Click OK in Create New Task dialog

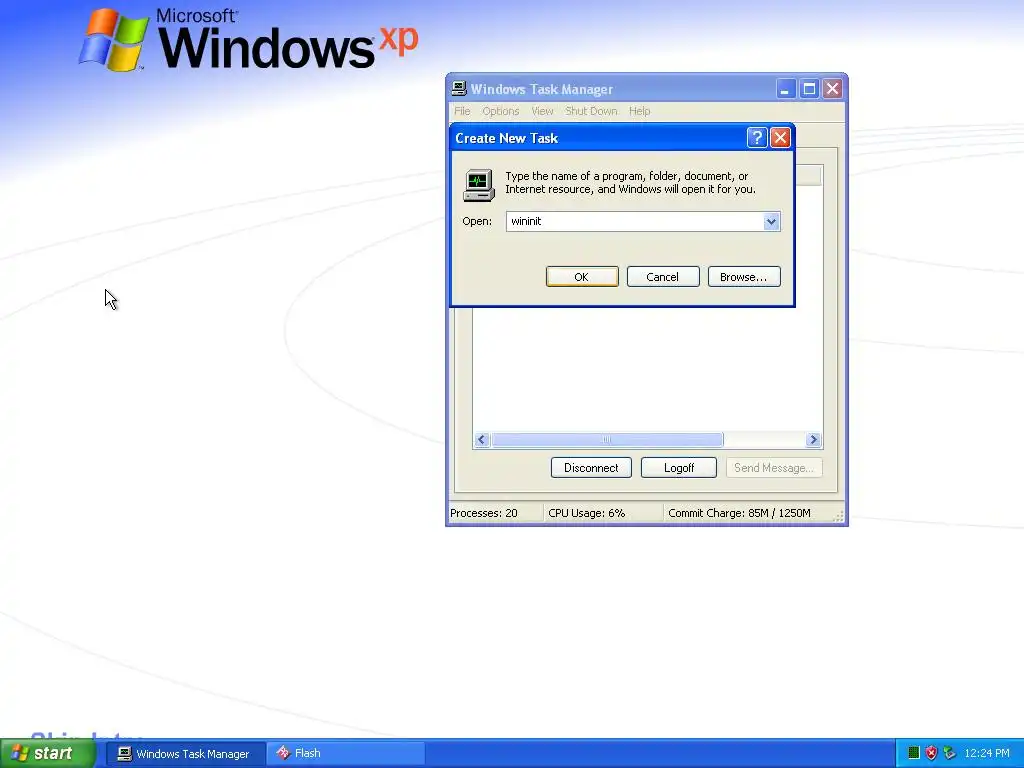click(x=582, y=277)
